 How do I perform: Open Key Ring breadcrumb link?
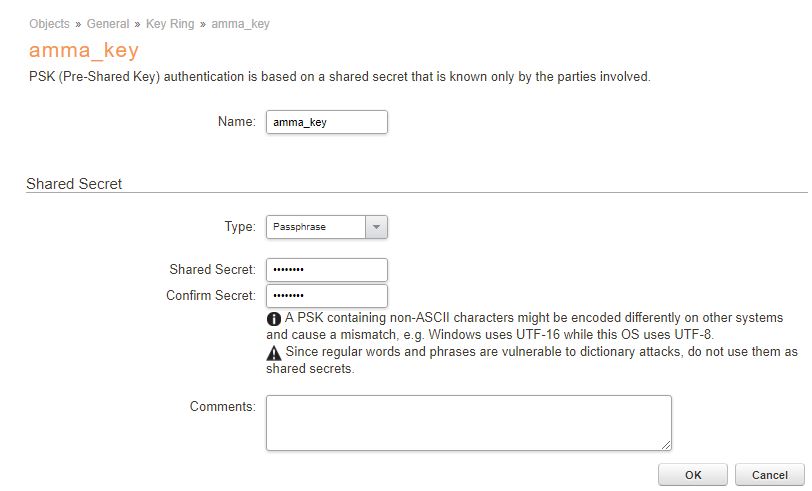(170, 24)
